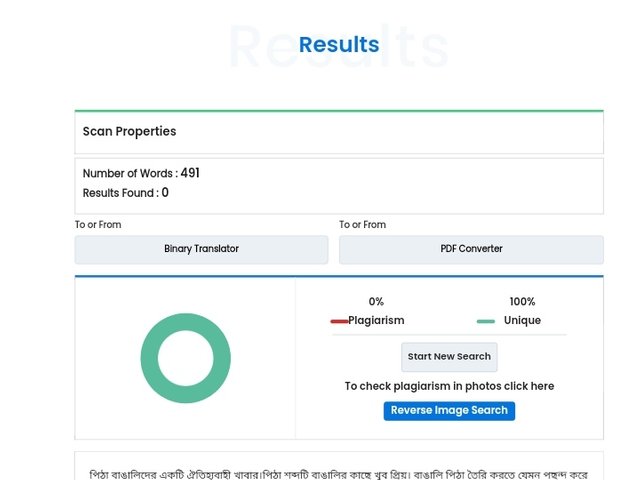Click the red Plagiarism legend marker
The image size is (640, 480).
339,322
